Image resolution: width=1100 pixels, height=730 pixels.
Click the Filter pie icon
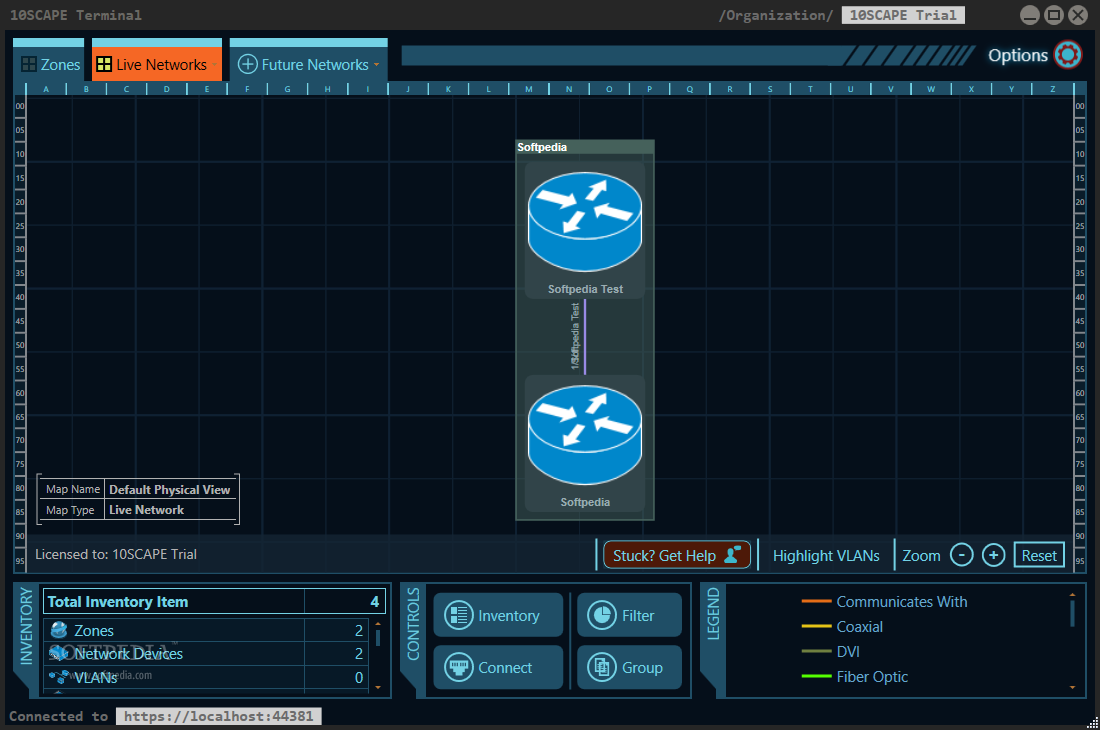click(602, 616)
